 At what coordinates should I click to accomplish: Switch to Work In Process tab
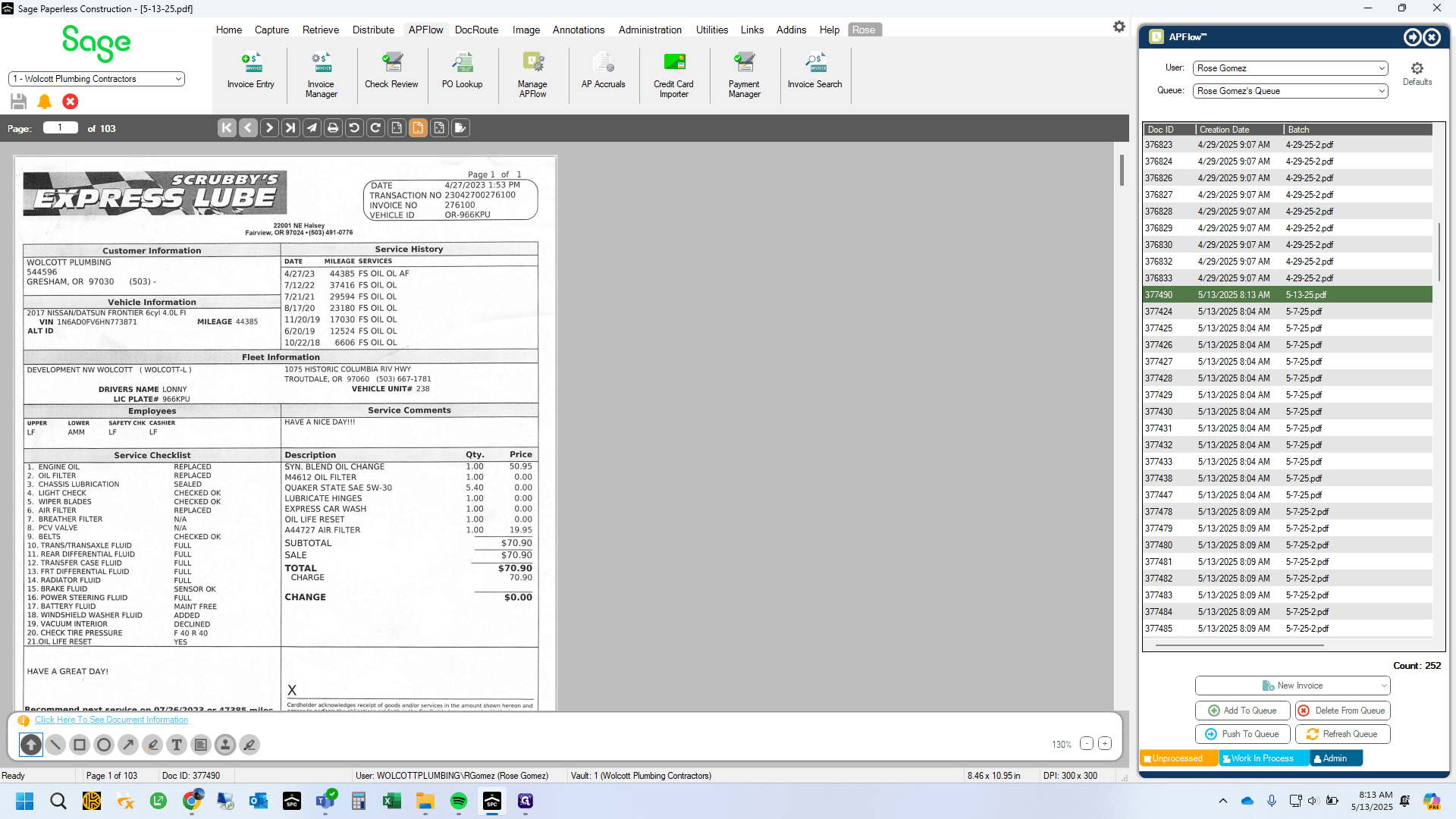tap(1263, 758)
